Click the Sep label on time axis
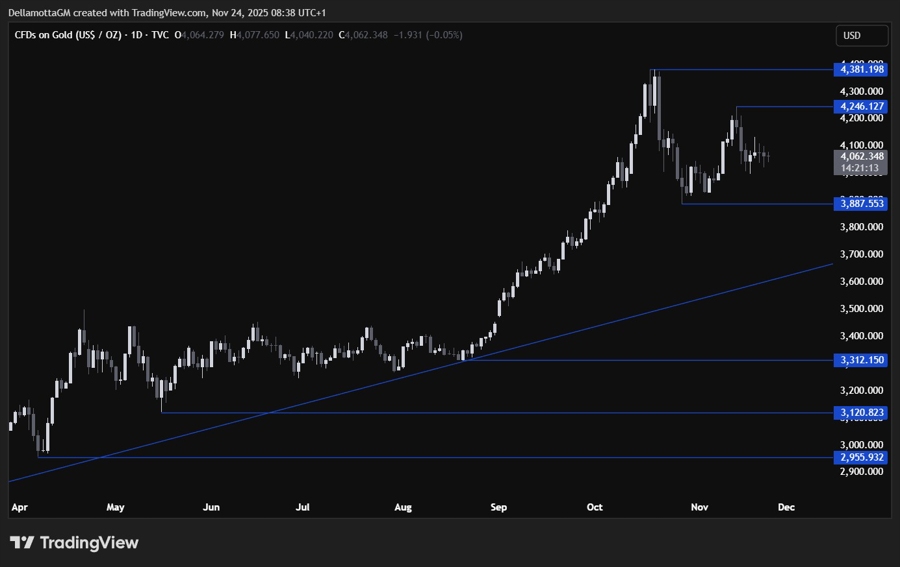This screenshot has height=567, width=900. [499, 508]
